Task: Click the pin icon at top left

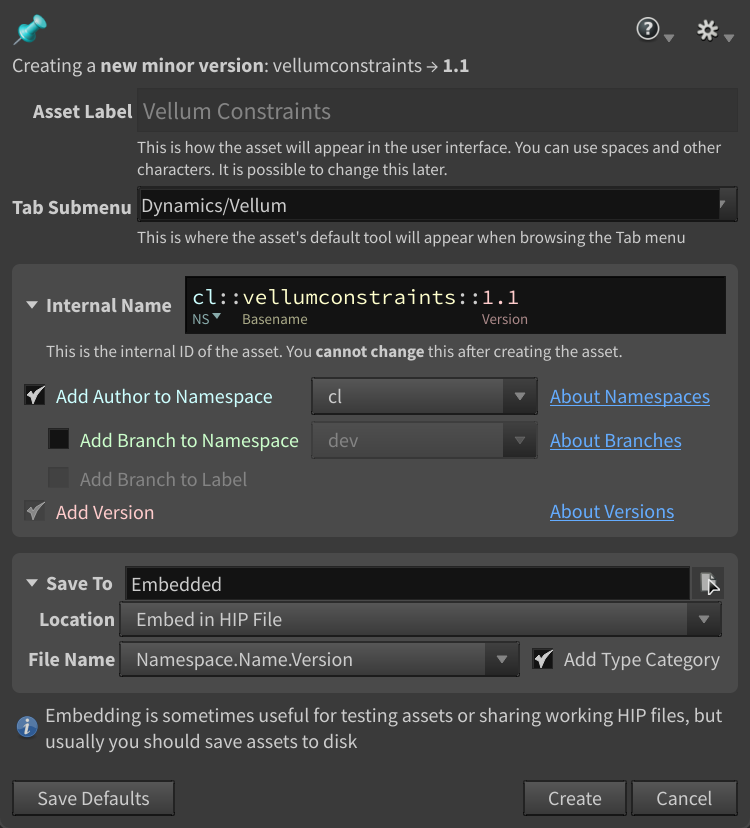Action: 29,31
